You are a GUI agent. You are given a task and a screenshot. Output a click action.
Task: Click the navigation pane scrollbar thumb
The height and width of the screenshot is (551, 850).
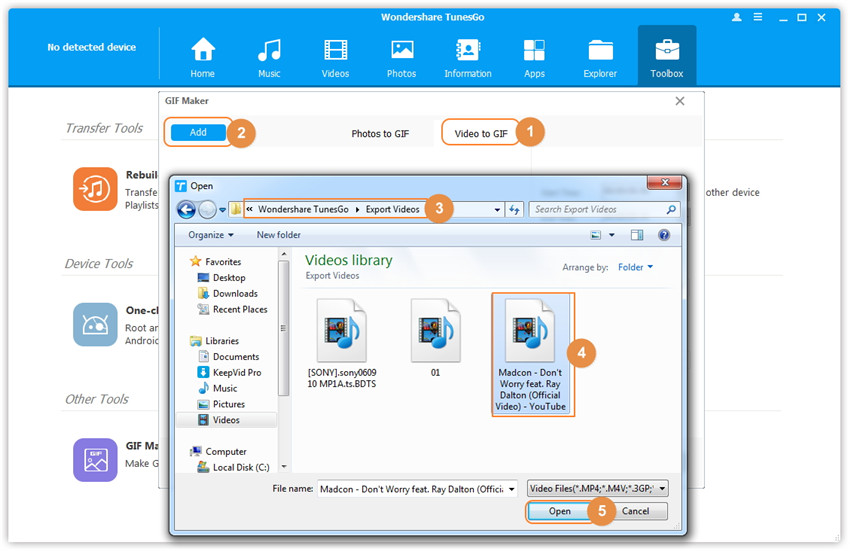[283, 328]
